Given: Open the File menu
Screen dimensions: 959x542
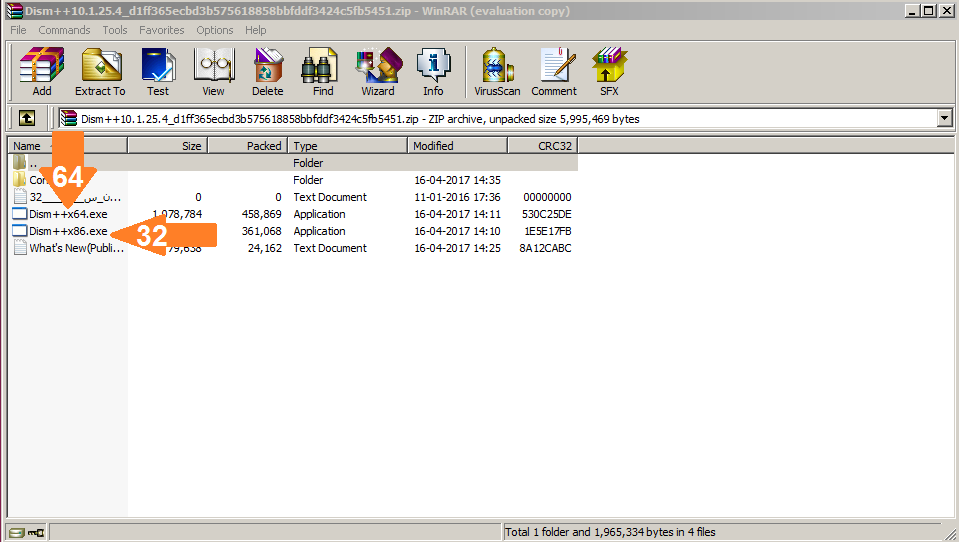Looking at the screenshot, I should 18,30.
